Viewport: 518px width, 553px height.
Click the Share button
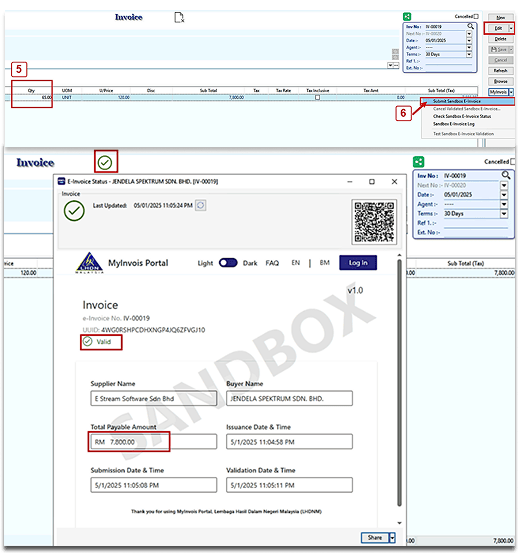(375, 537)
